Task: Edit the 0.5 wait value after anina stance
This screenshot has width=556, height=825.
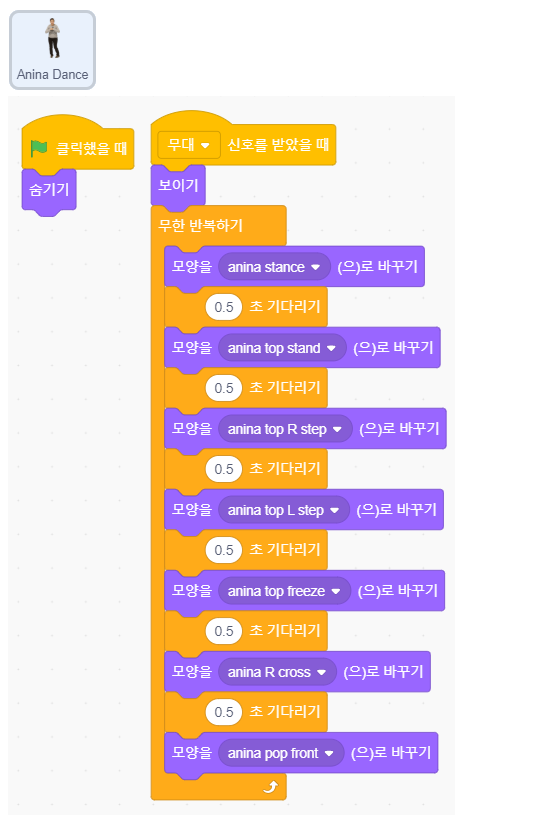Action: tap(224, 307)
